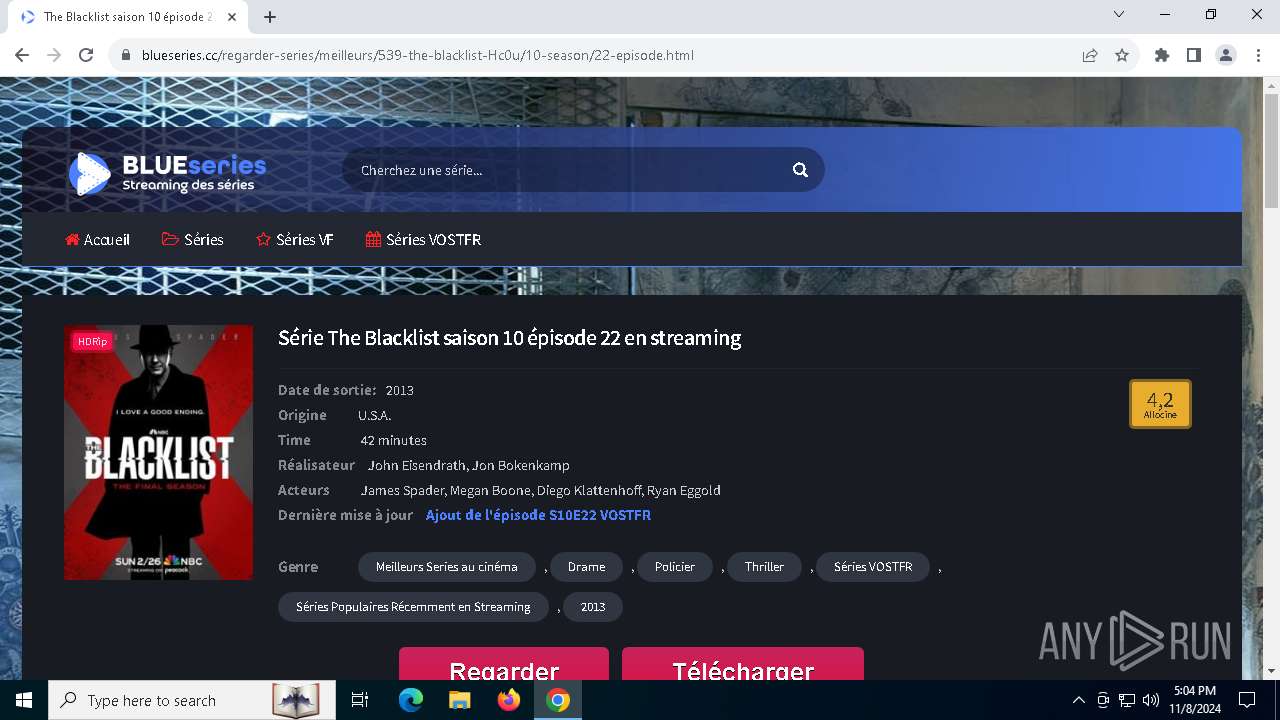Click John Eisendrath réalisateur text
This screenshot has width=1280, height=720.
point(468,465)
